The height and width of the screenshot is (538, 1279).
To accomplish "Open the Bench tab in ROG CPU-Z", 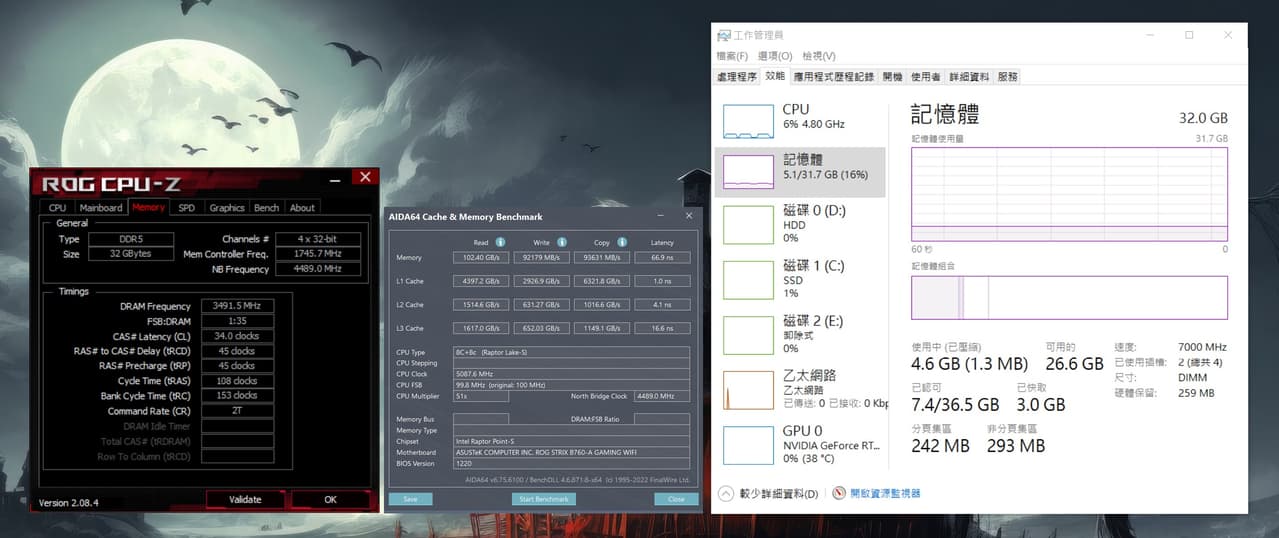I will 267,208.
